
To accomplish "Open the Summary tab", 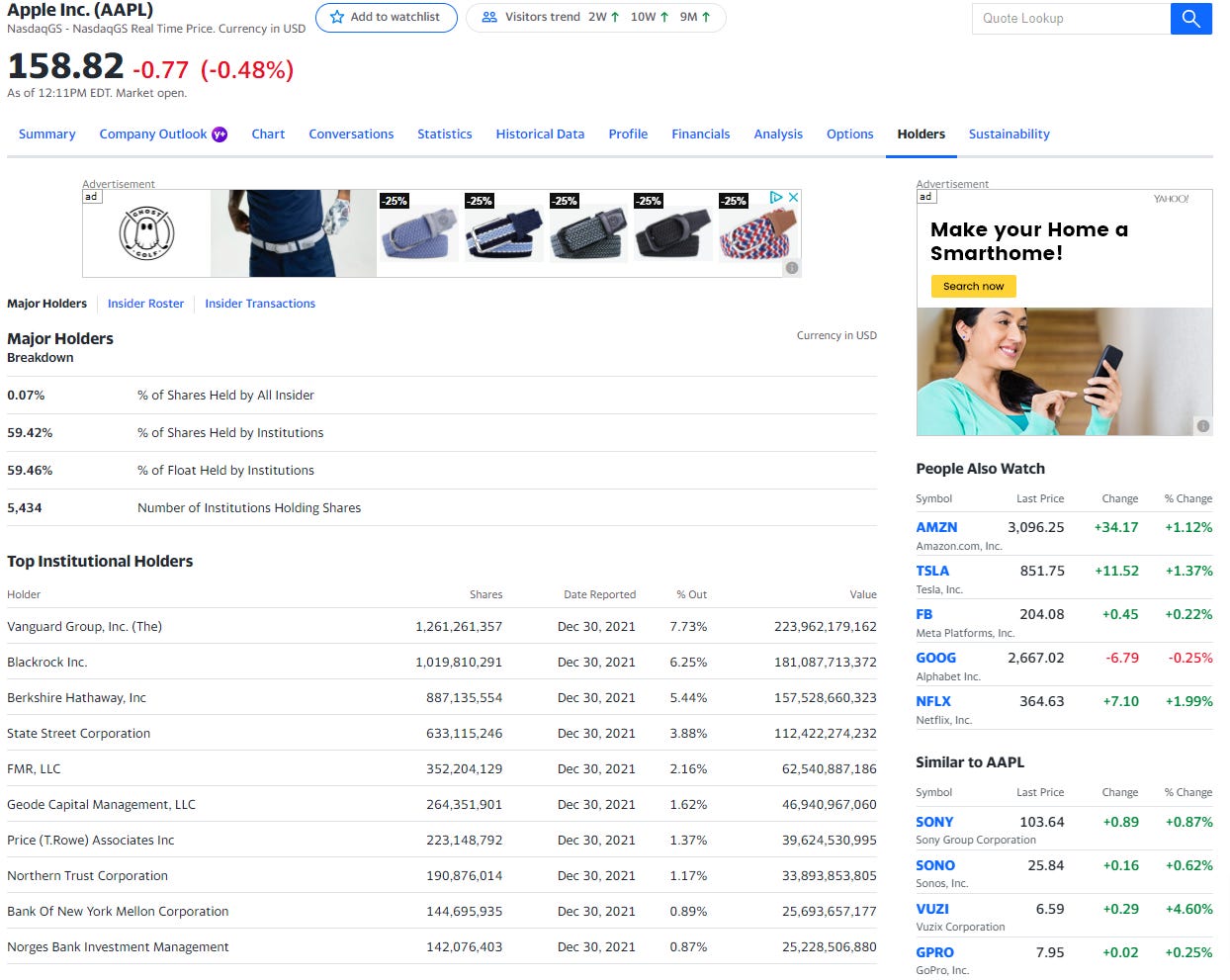I will click(x=46, y=134).
